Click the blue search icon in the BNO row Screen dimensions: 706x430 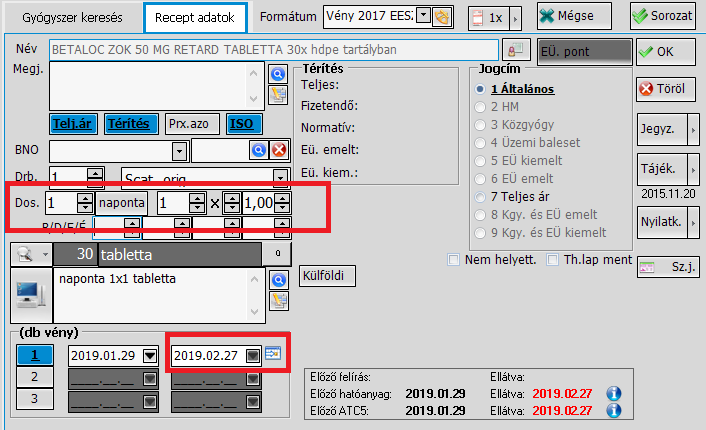pos(259,150)
